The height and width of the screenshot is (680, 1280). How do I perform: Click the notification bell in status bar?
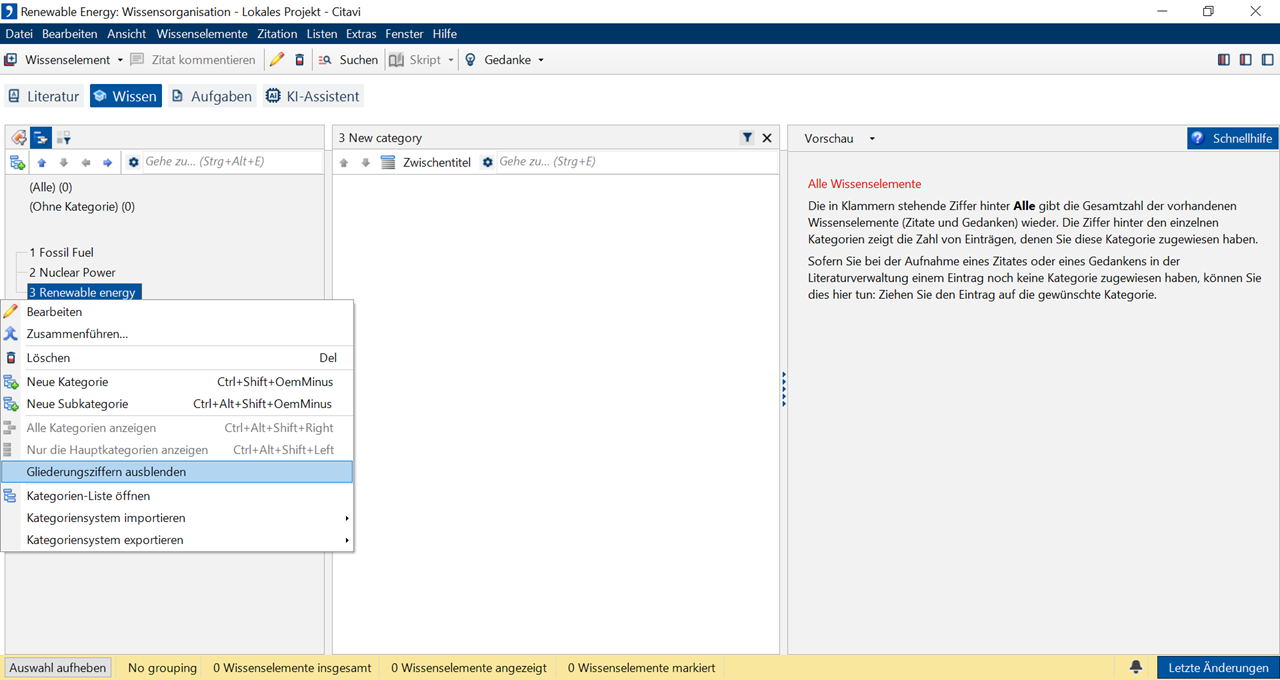[1136, 667]
